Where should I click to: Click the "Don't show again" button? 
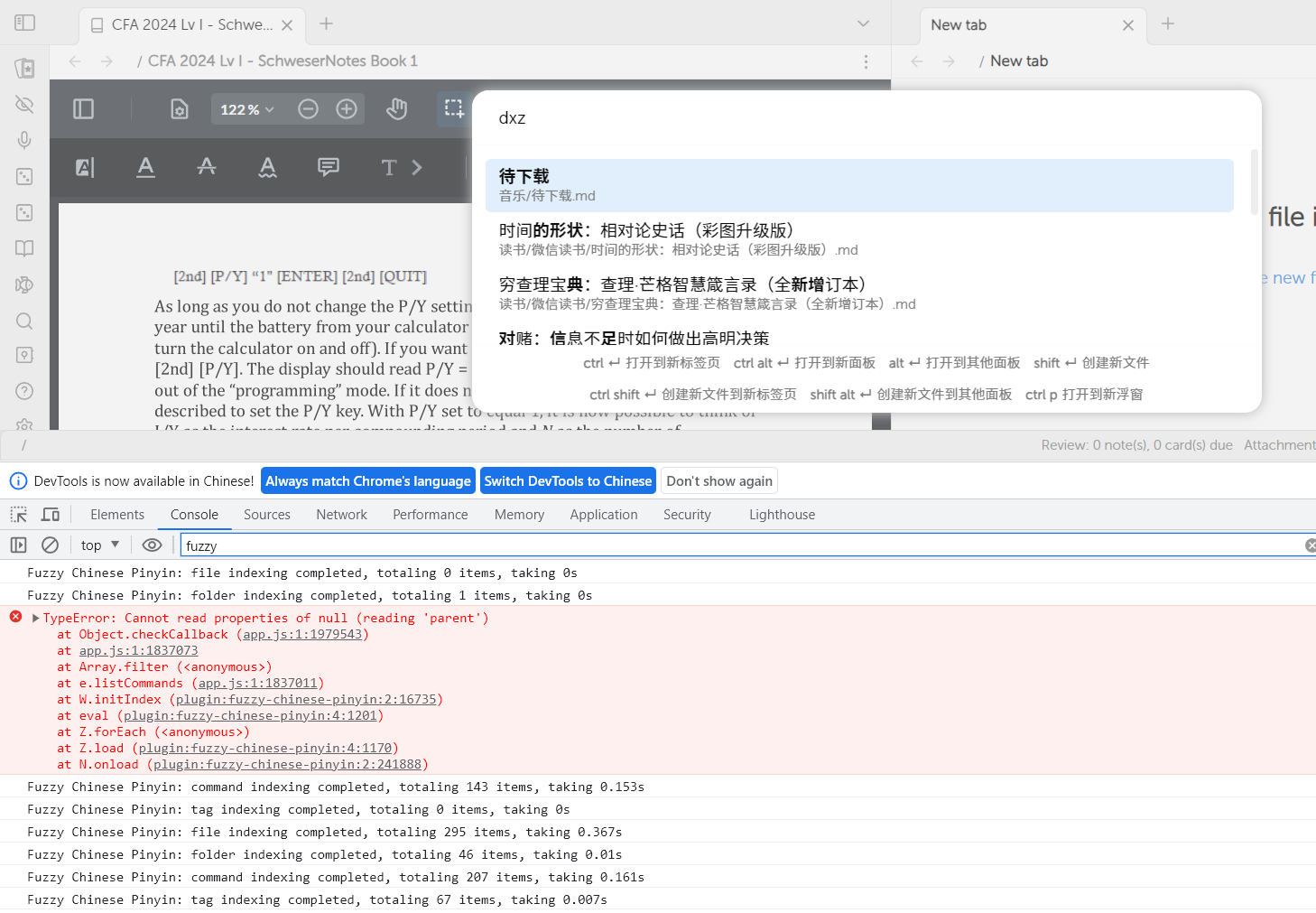[x=718, y=480]
